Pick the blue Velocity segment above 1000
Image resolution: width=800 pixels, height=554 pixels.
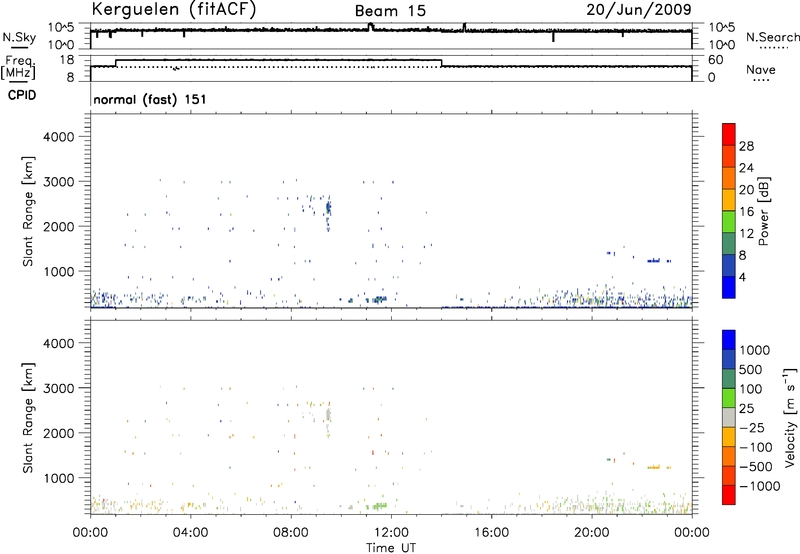(729, 340)
